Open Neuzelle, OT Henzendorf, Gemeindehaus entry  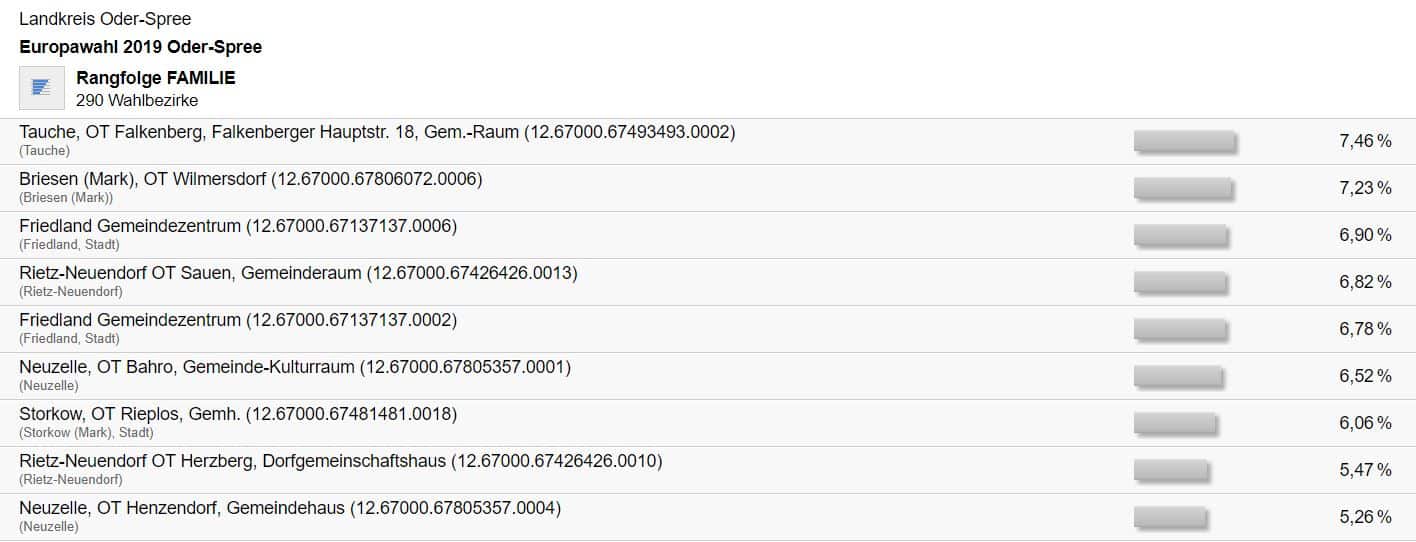point(290,508)
